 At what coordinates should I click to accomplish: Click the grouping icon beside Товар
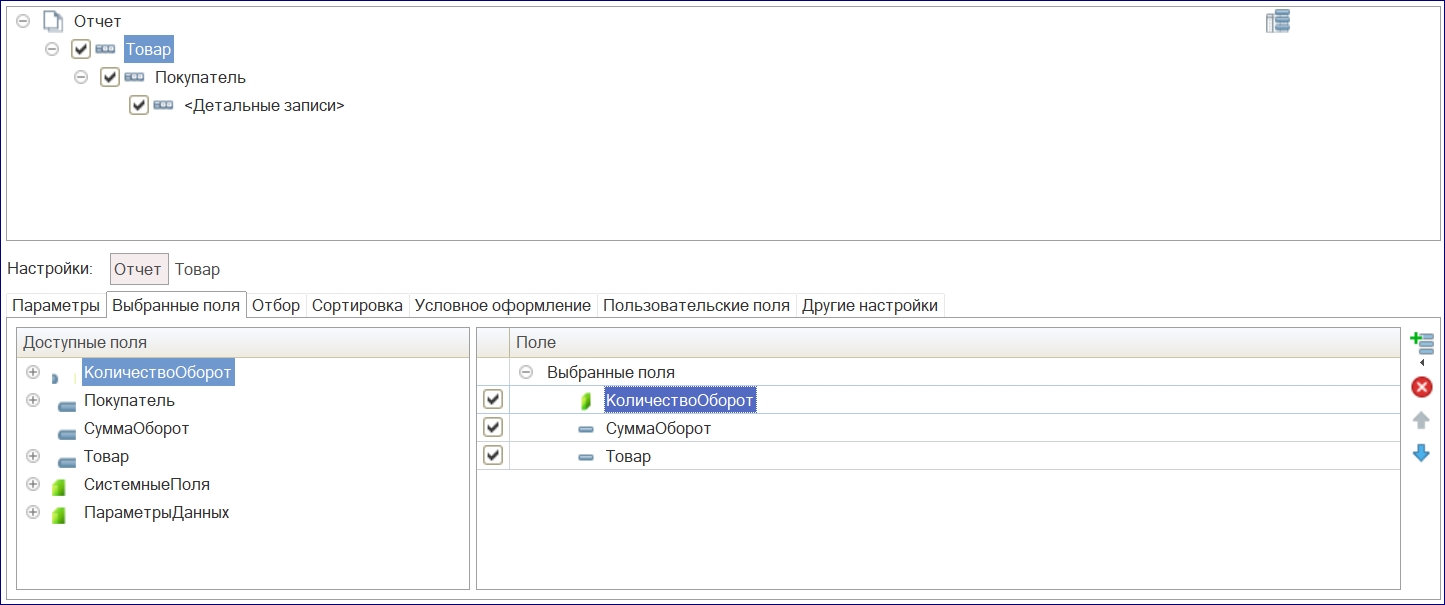click(105, 49)
